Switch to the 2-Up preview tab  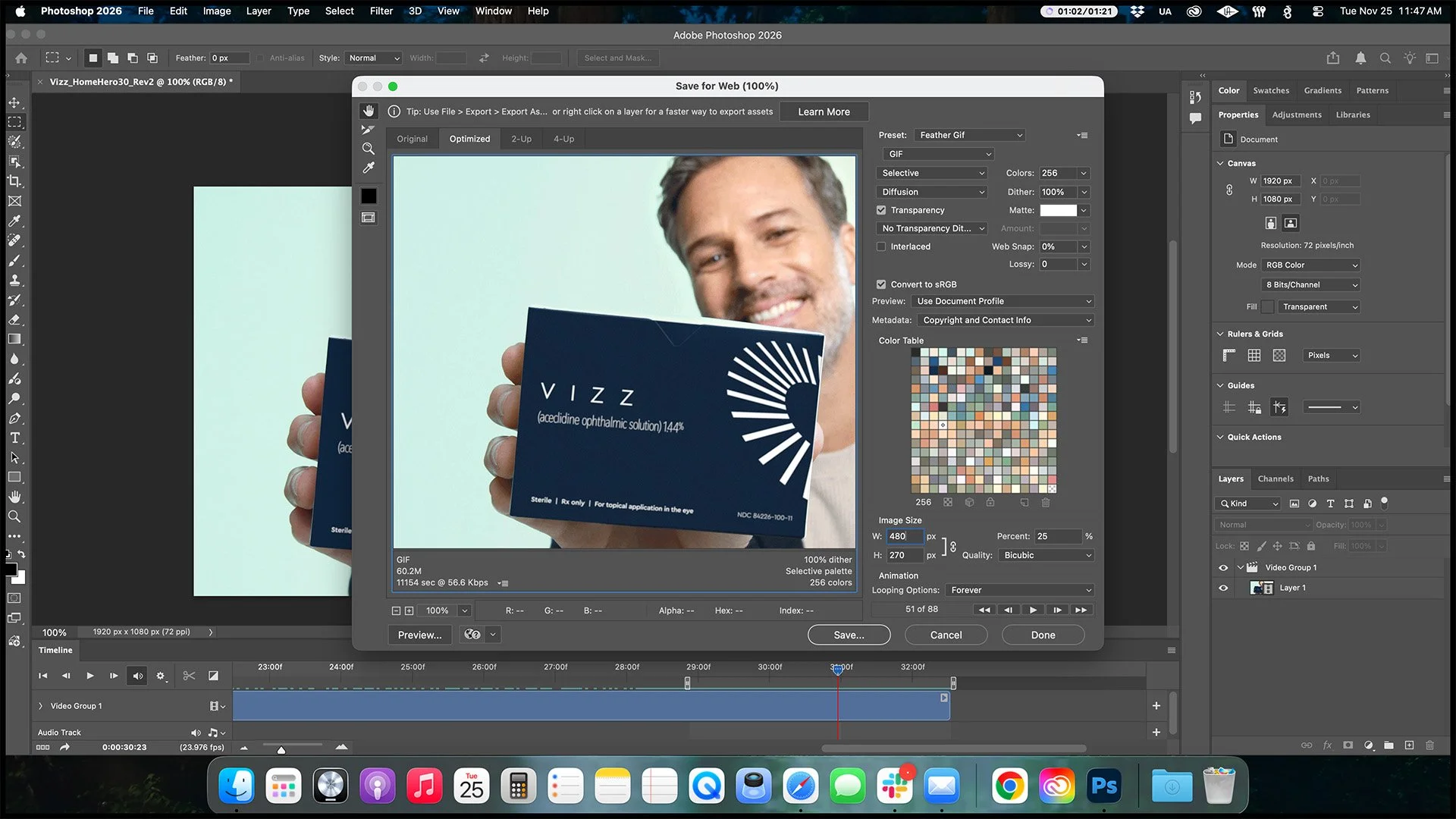[521, 138]
